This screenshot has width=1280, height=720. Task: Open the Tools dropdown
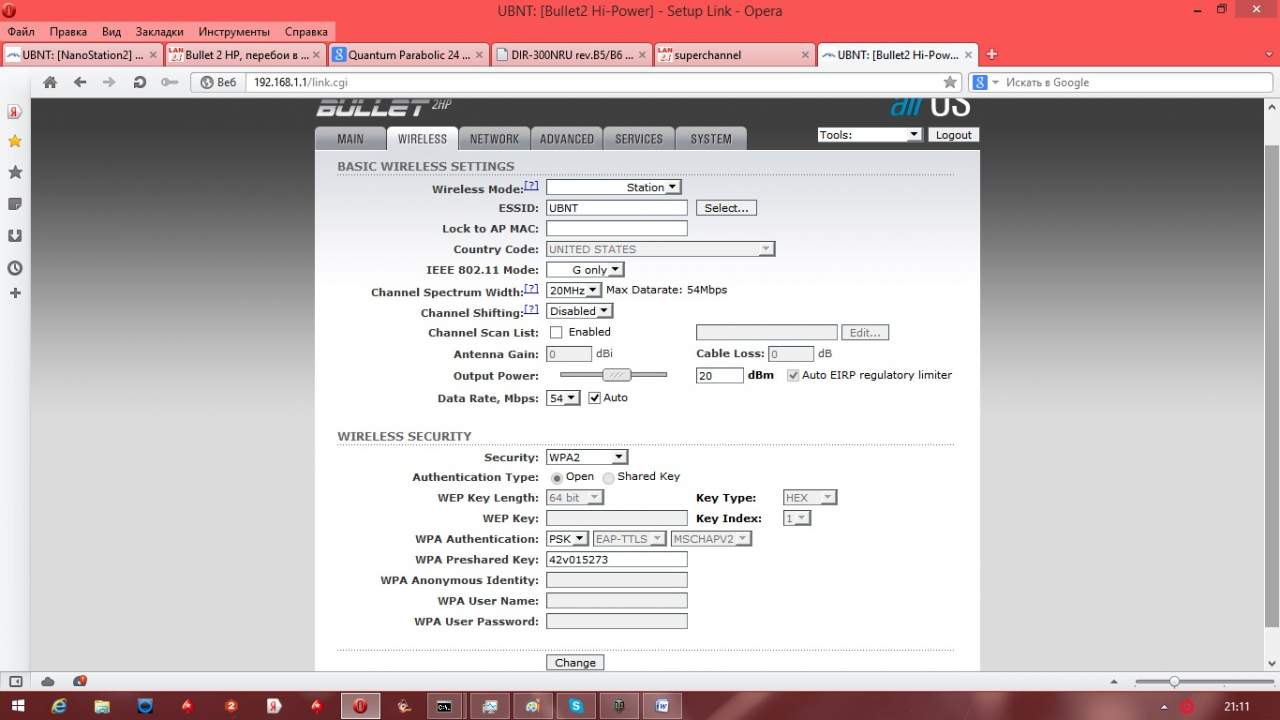[x=869, y=135]
